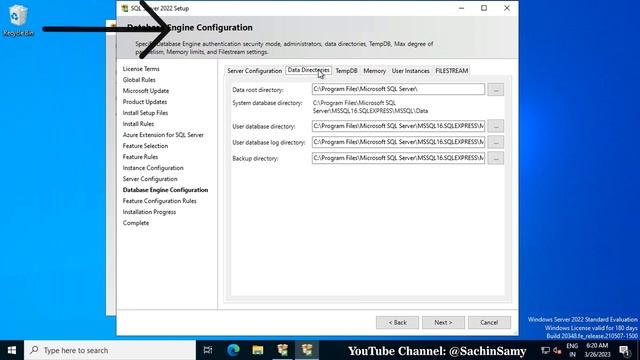The image size is (640, 360).
Task: Click the User database directory field
Action: [398, 126]
